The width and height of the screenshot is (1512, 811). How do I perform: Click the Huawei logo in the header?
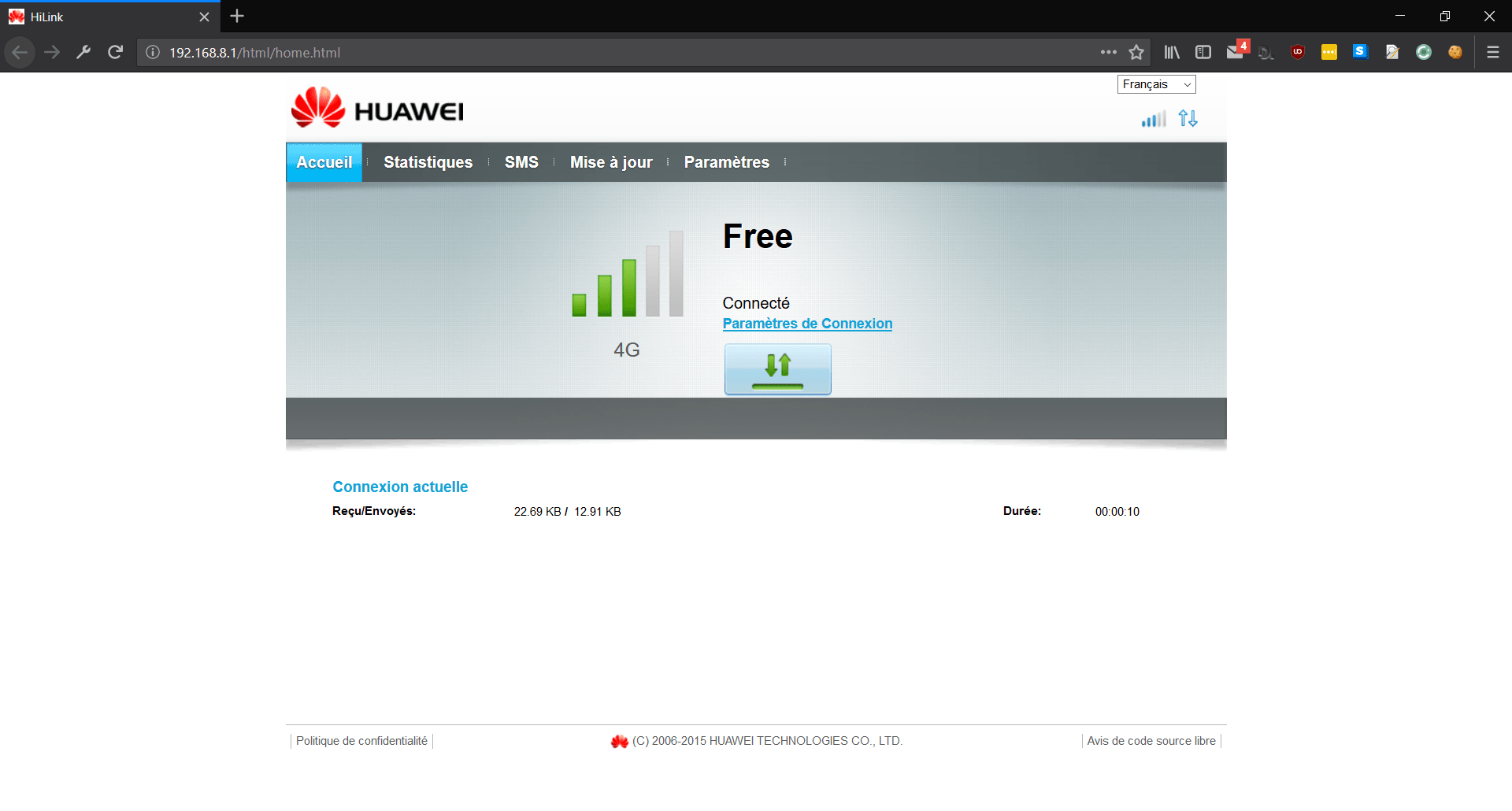(x=377, y=108)
